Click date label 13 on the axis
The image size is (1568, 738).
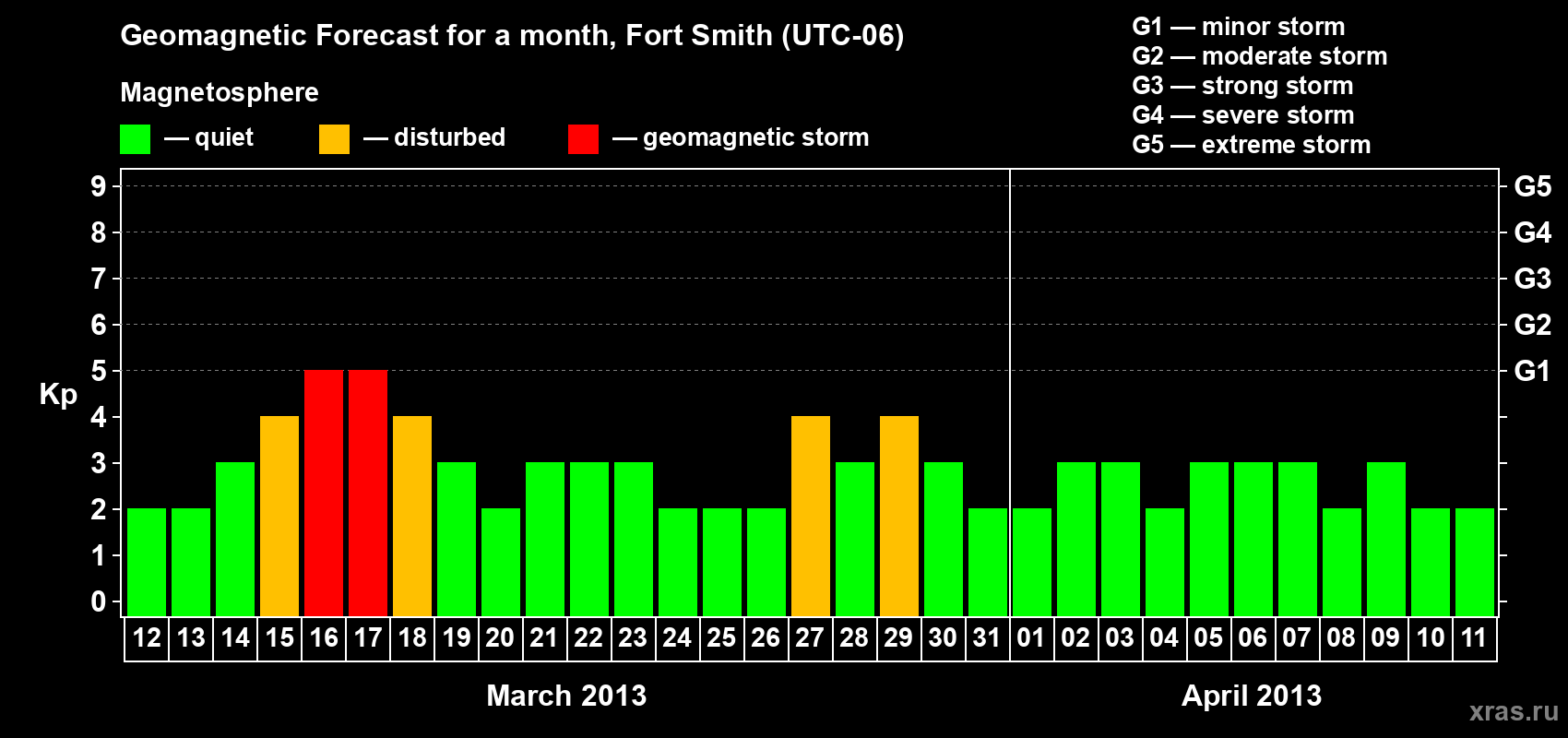point(191,637)
